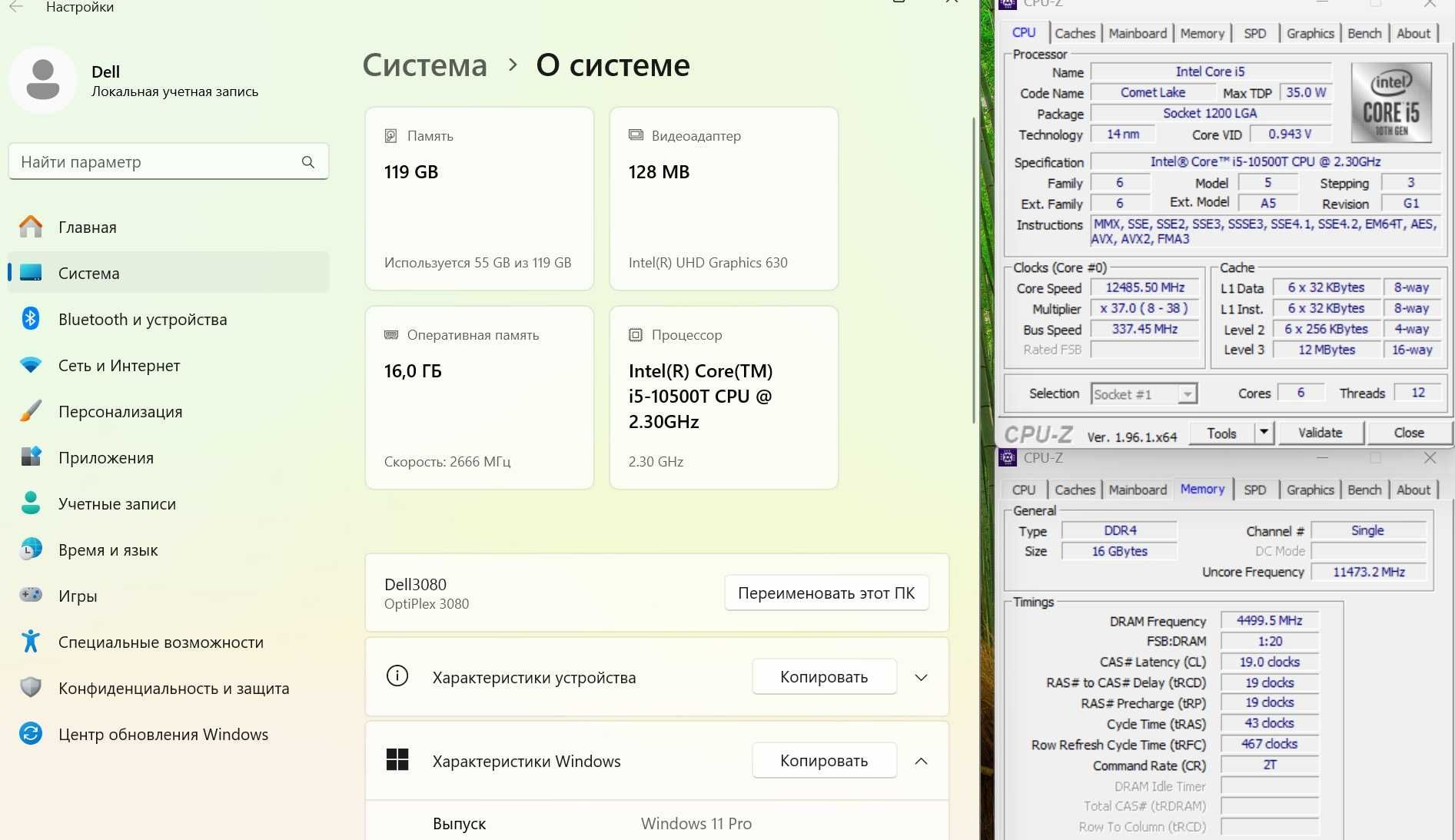The image size is (1455, 840).
Task: Open Персонализация via paintbrush icon
Action: pyautogui.click(x=31, y=411)
